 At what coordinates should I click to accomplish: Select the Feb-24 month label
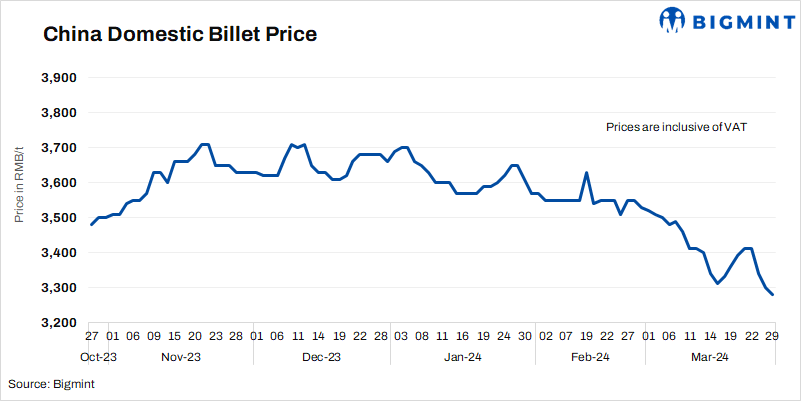(591, 357)
